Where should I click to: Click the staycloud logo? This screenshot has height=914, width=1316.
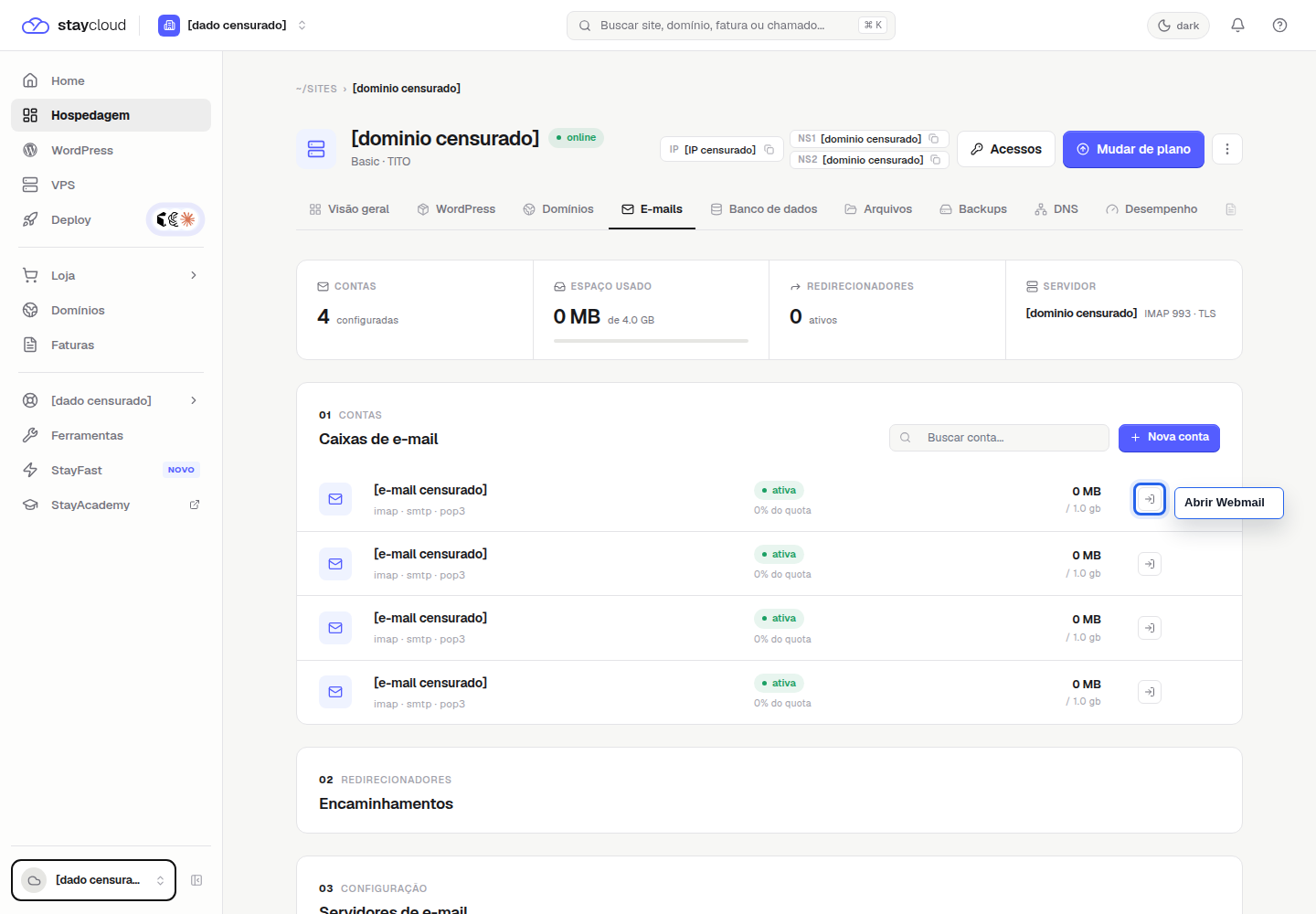74,26
